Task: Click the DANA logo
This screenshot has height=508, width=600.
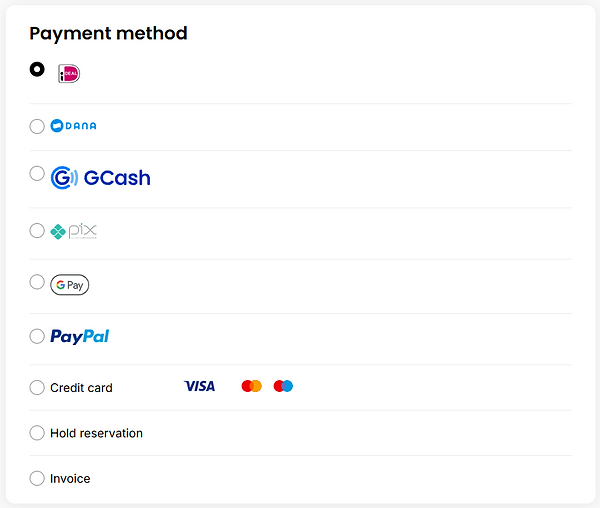Action: click(73, 126)
